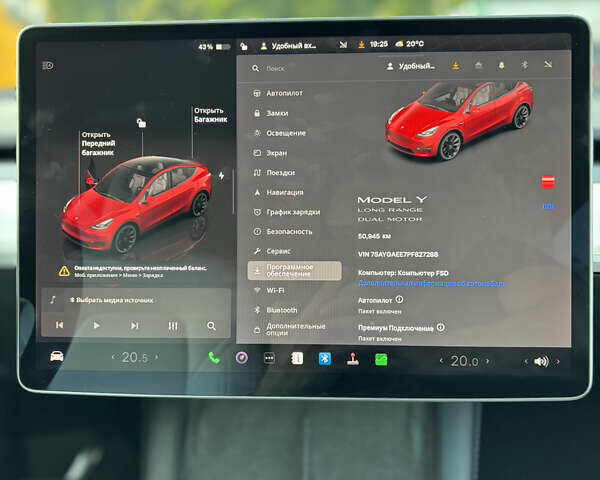The width and height of the screenshot is (600, 480).
Task: Skip to previous track
Action: pos(59,325)
